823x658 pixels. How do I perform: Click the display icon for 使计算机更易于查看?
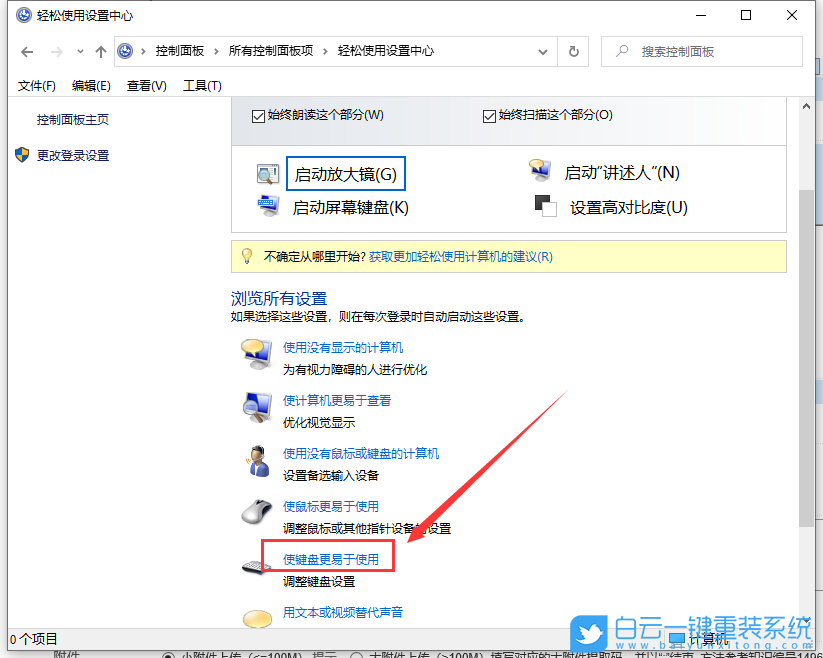click(x=257, y=406)
